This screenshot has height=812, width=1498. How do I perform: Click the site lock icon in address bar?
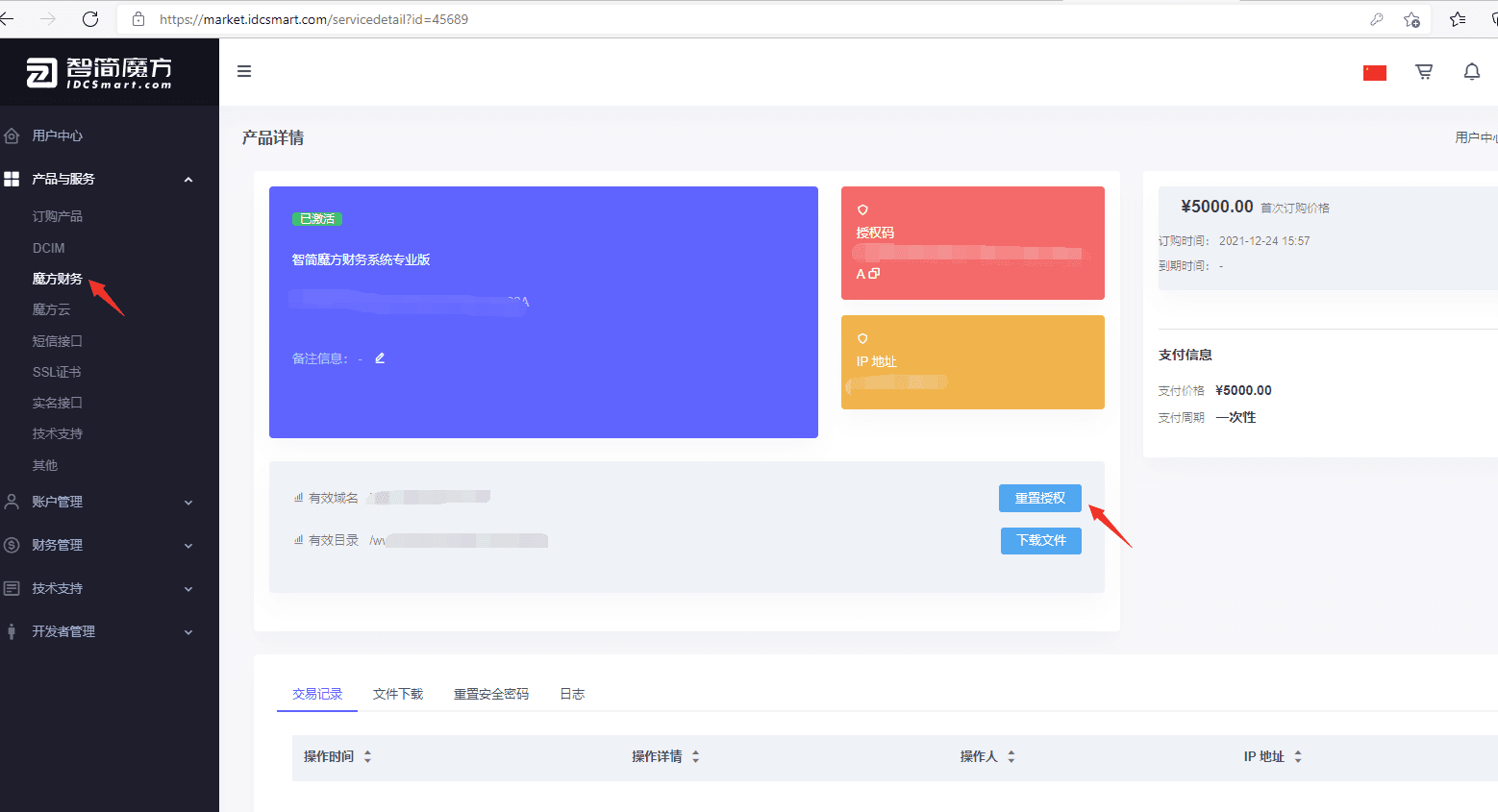[138, 19]
